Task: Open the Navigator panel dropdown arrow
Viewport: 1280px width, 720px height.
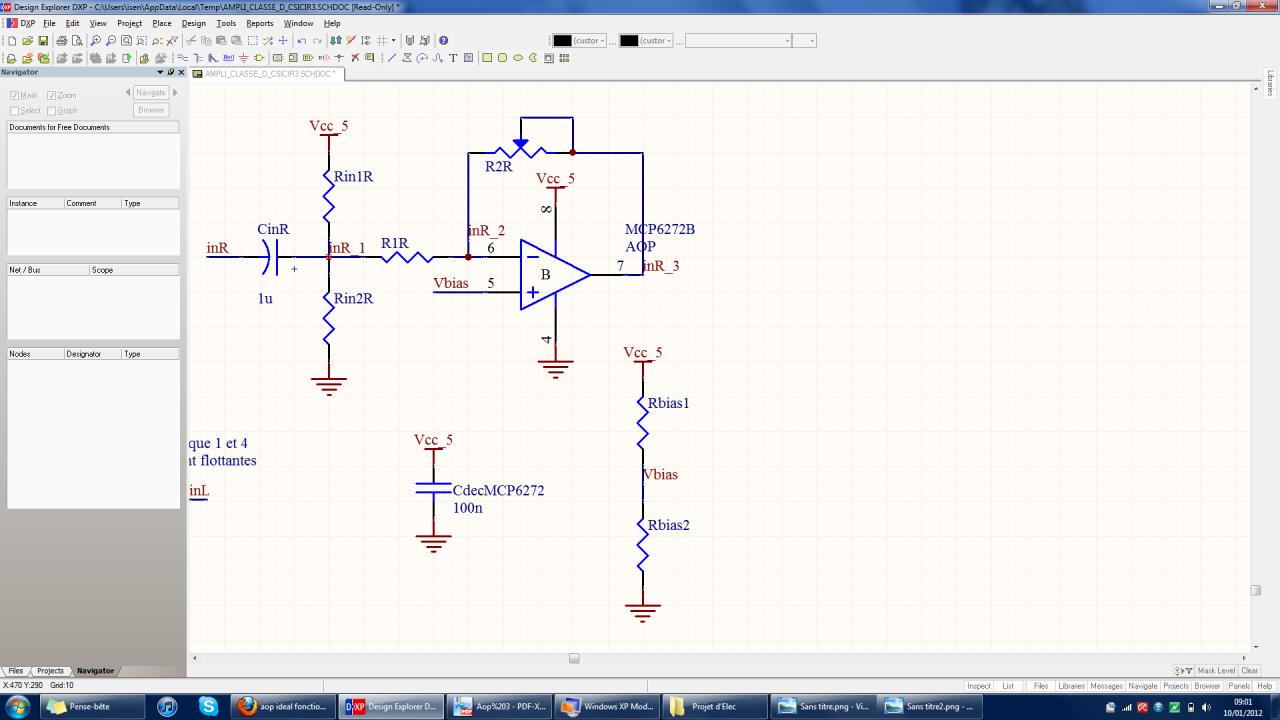Action: [160, 72]
